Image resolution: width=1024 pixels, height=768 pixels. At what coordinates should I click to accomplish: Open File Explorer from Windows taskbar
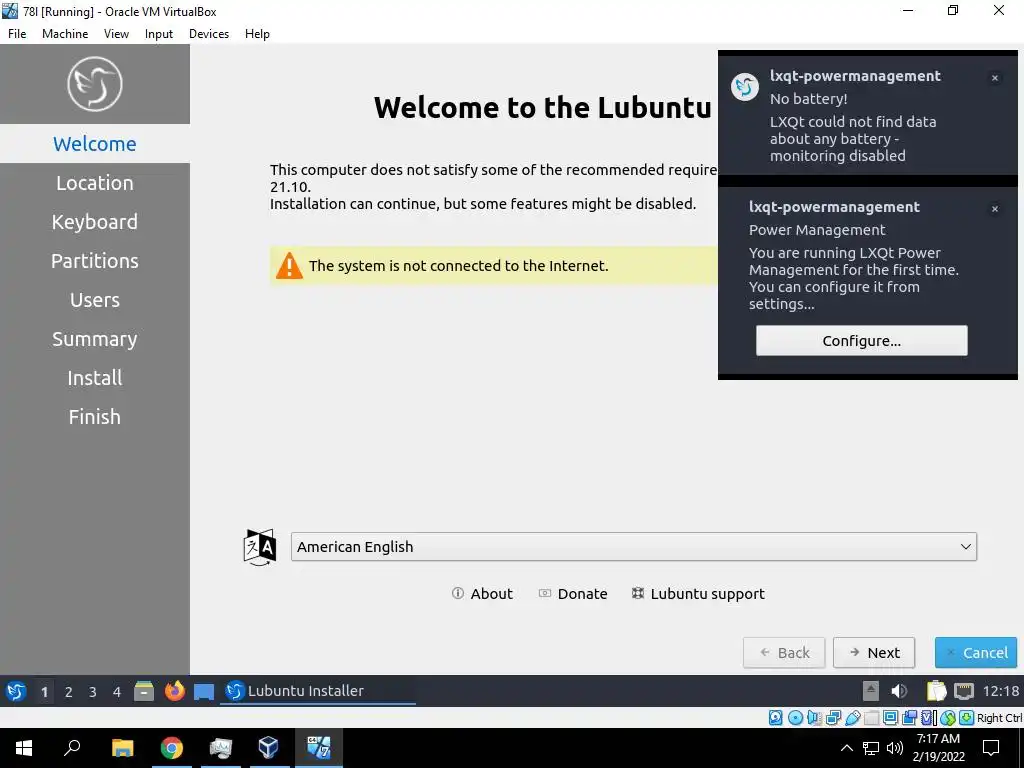tap(122, 748)
